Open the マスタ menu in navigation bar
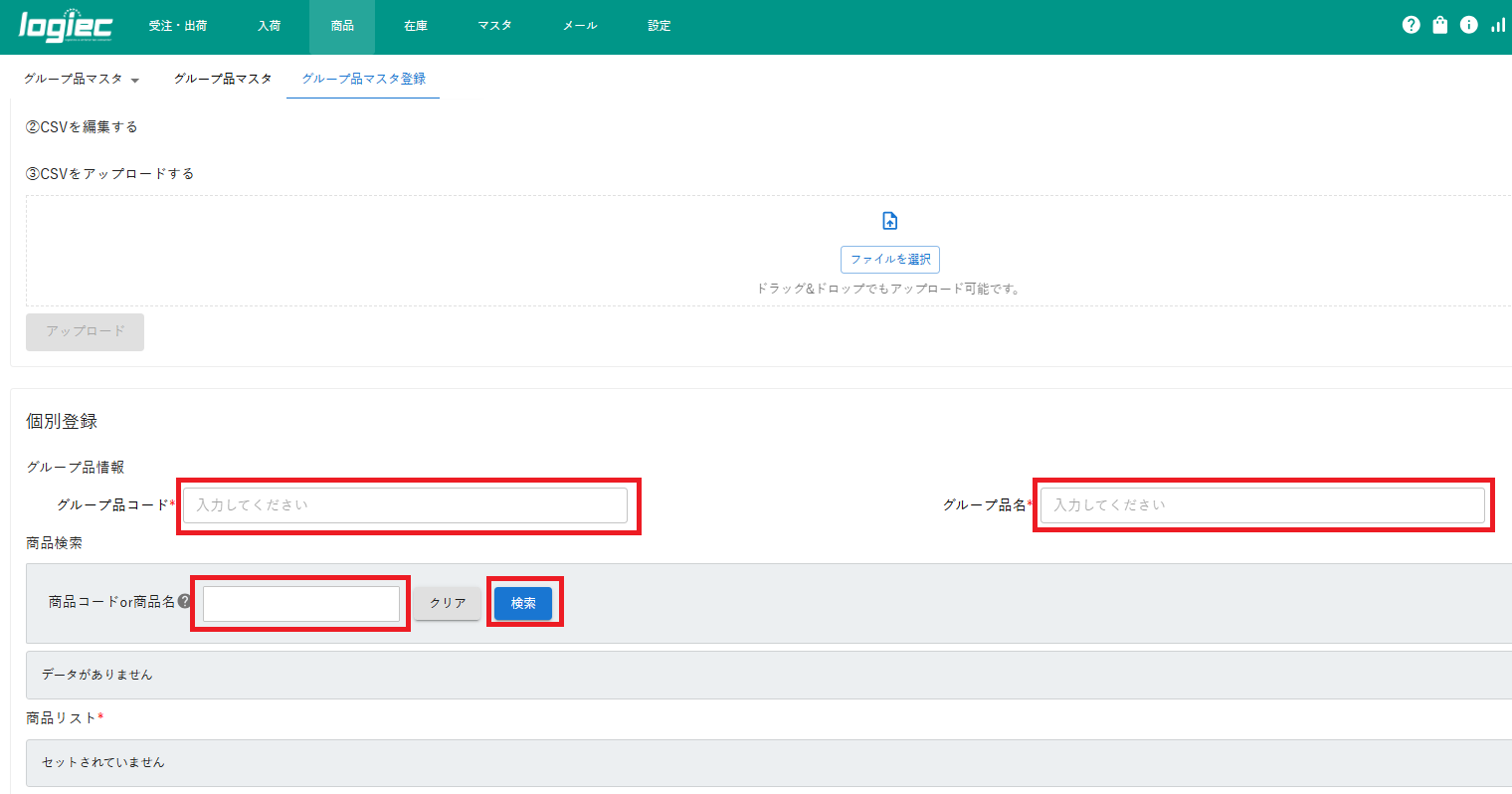Screen dimensions: 1512x794 click(494, 26)
